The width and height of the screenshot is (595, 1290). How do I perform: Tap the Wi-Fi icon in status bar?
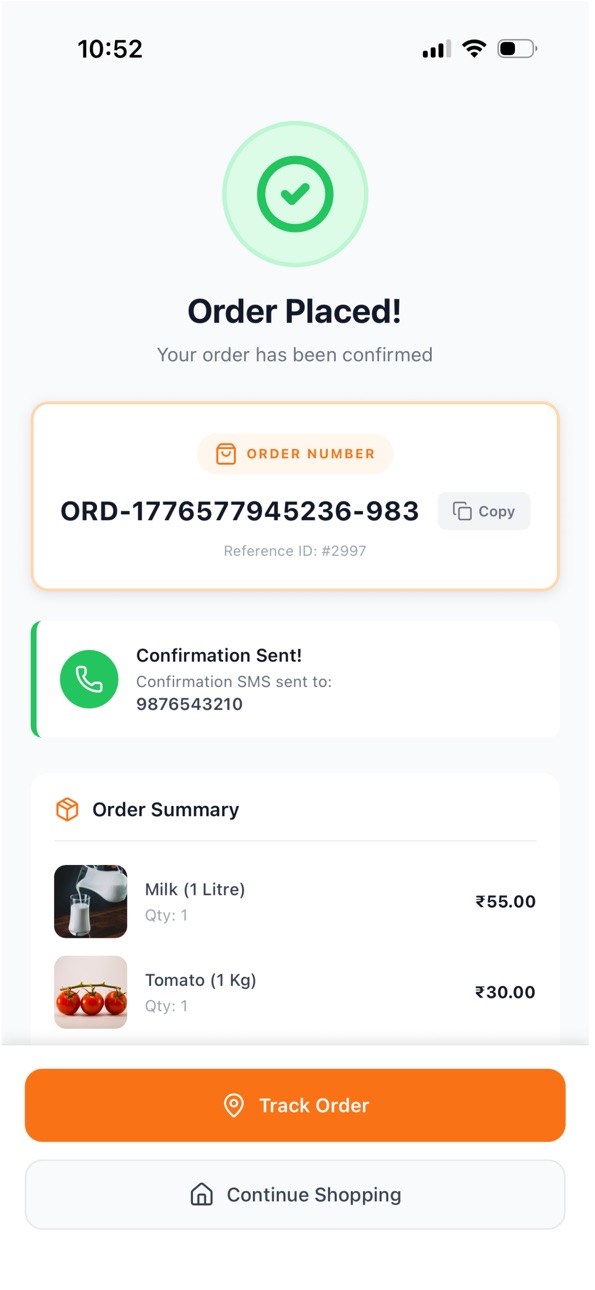tap(474, 48)
